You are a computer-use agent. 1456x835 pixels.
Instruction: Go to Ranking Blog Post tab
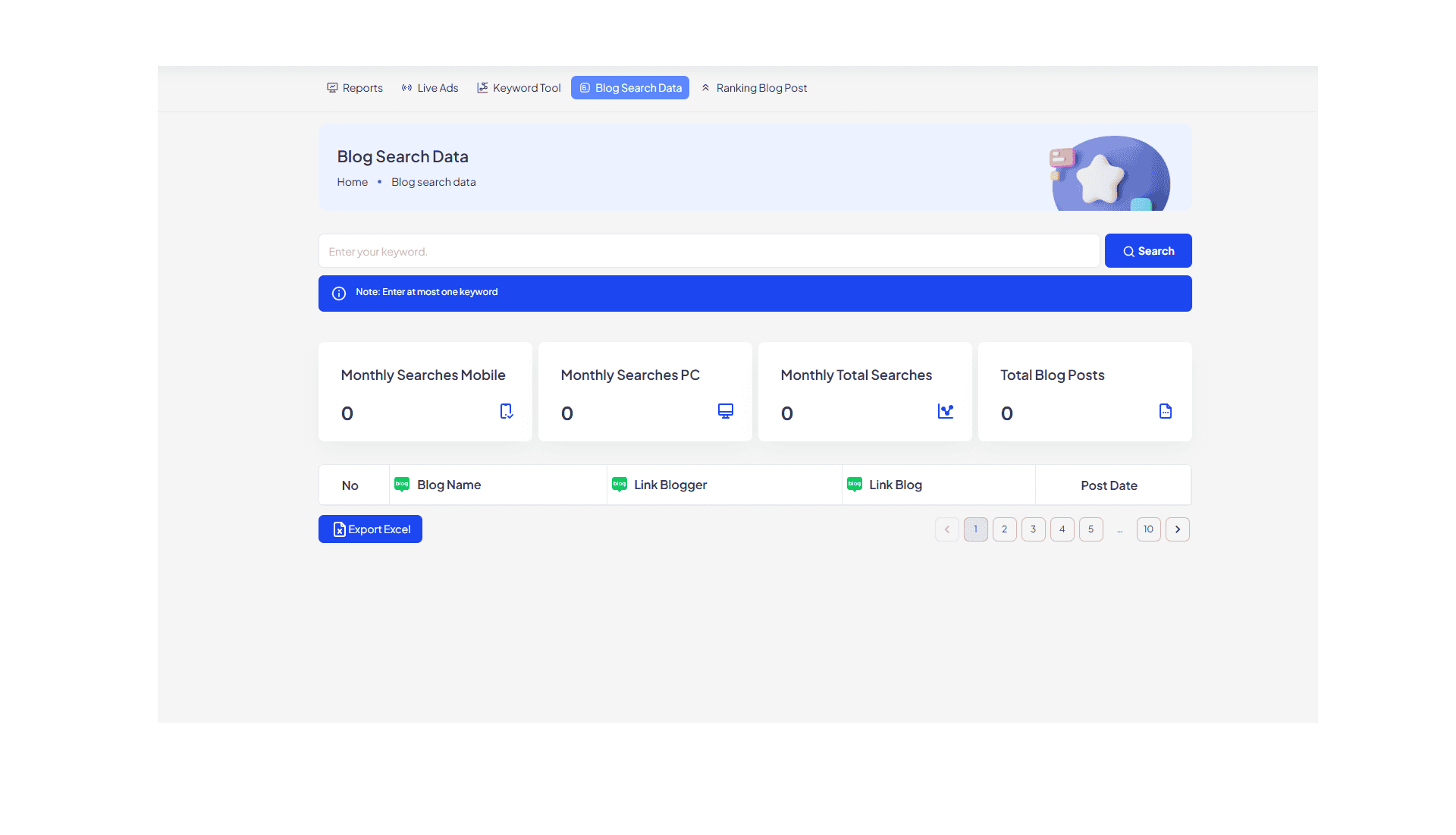click(754, 88)
